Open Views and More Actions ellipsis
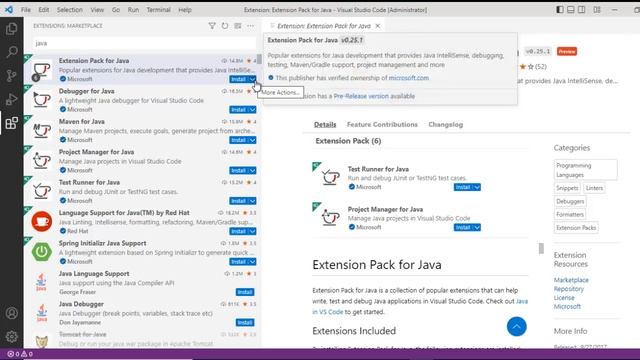 point(250,26)
